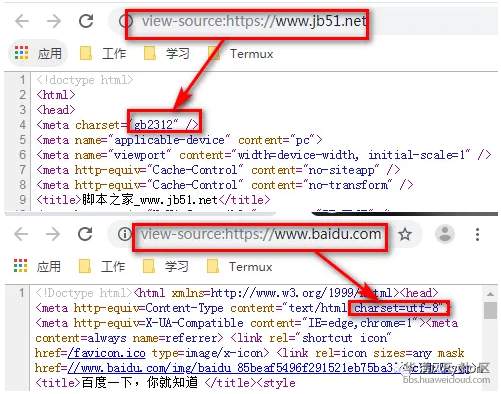Screen dimensions: 501x394
Task: Reload the baidu.com view-source page
Action: 85,234
